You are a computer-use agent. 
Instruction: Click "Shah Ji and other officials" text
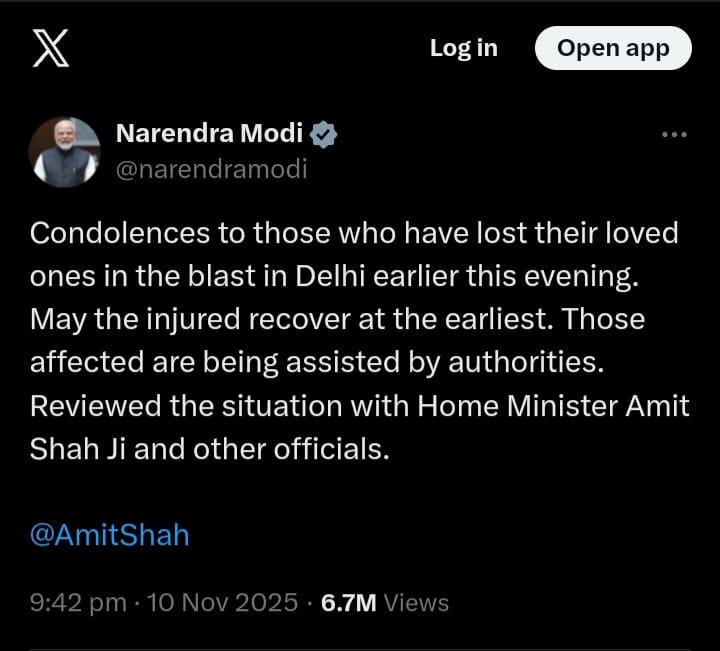coord(208,450)
